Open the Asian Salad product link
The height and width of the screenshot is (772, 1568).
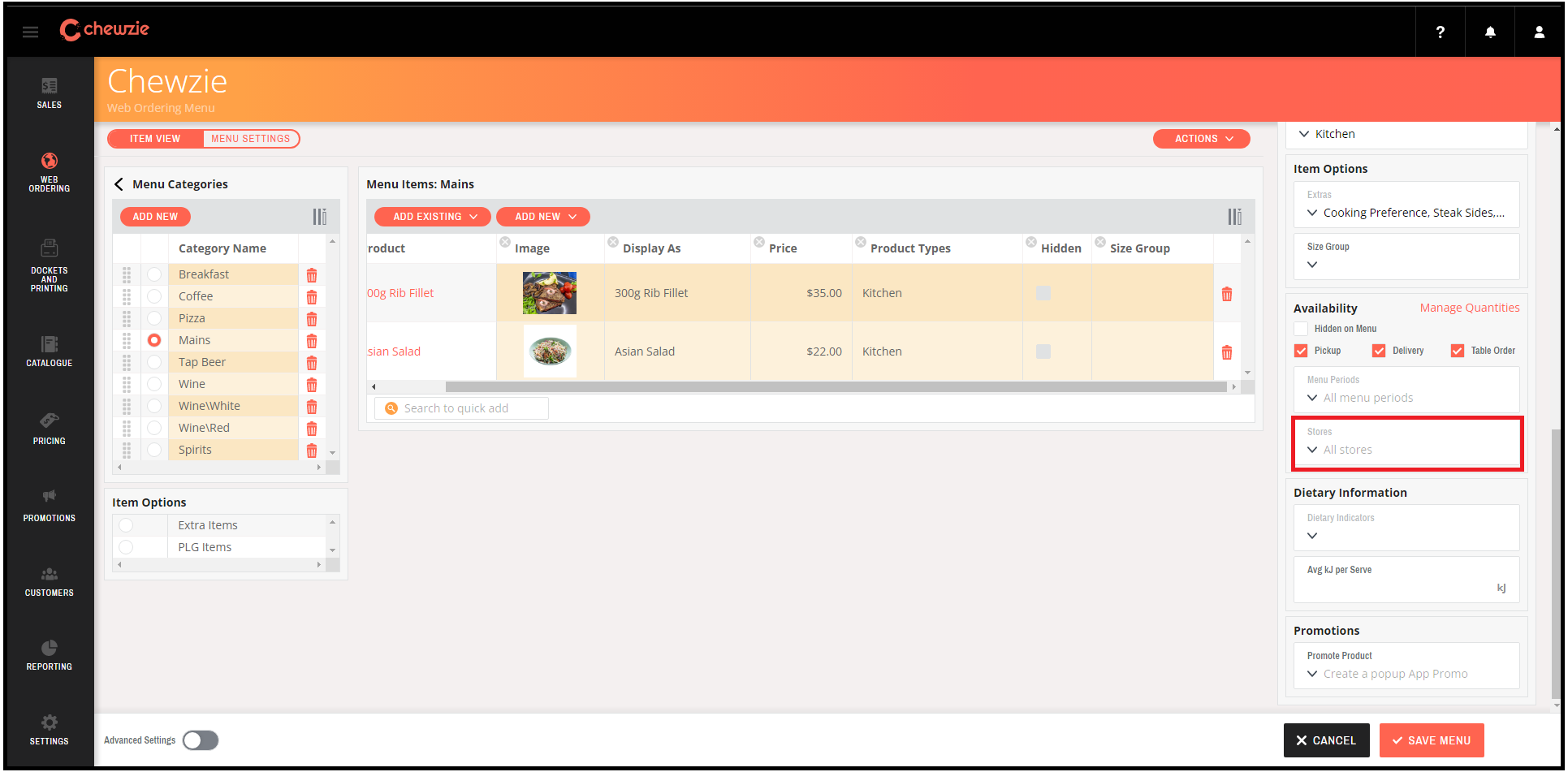394,351
